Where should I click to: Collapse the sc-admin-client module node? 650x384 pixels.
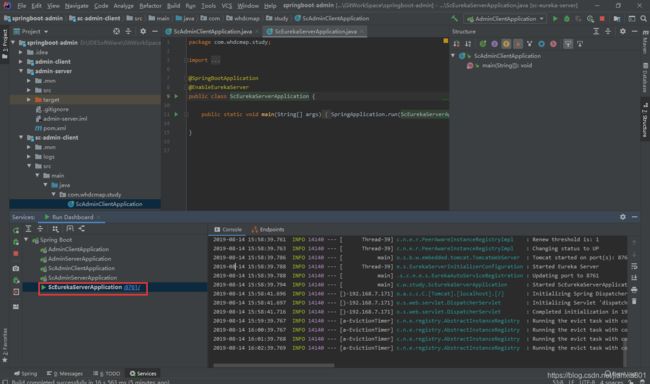[x=21, y=137]
